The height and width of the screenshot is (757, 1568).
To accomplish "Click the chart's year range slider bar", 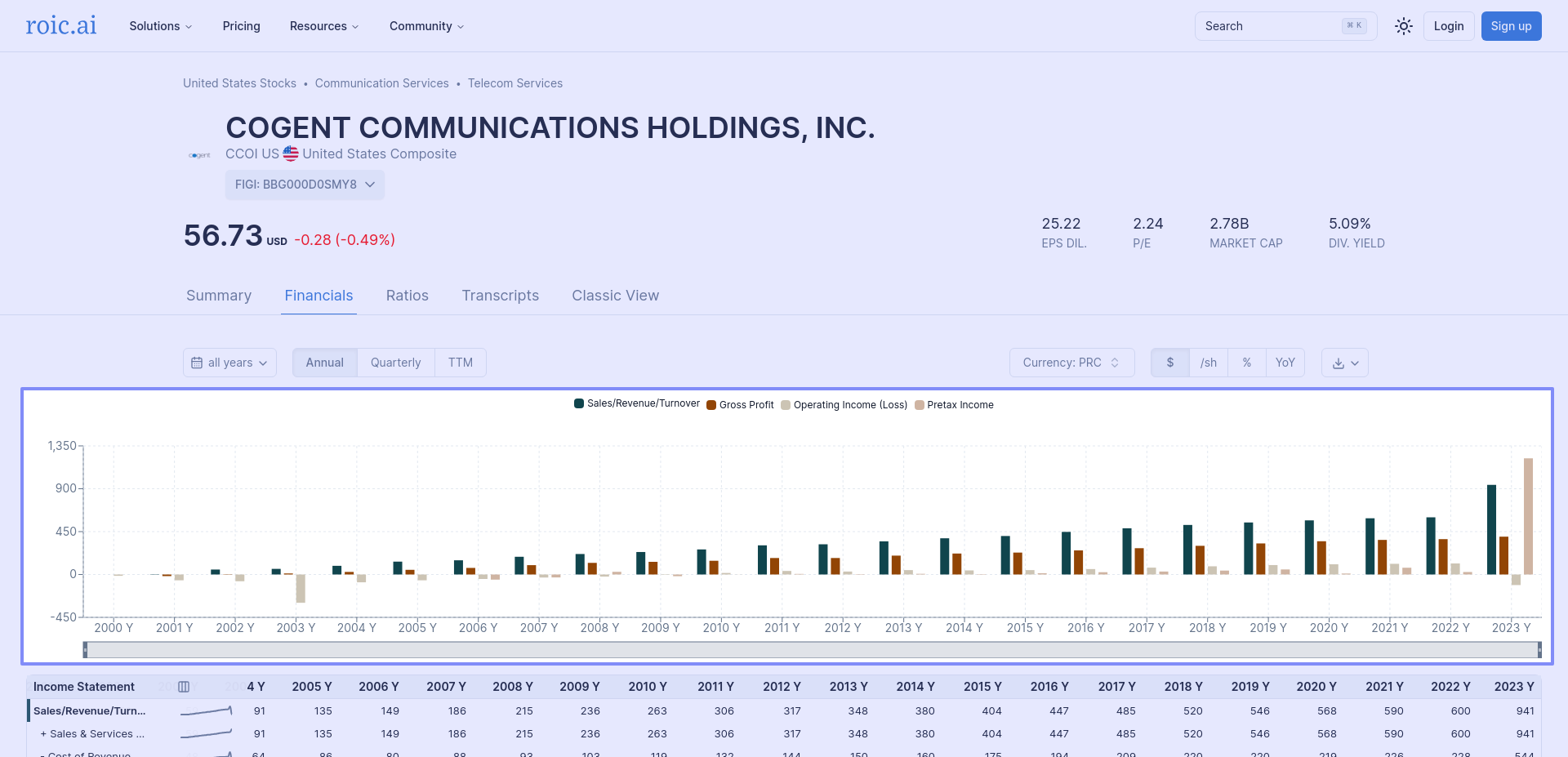I will (x=812, y=650).
